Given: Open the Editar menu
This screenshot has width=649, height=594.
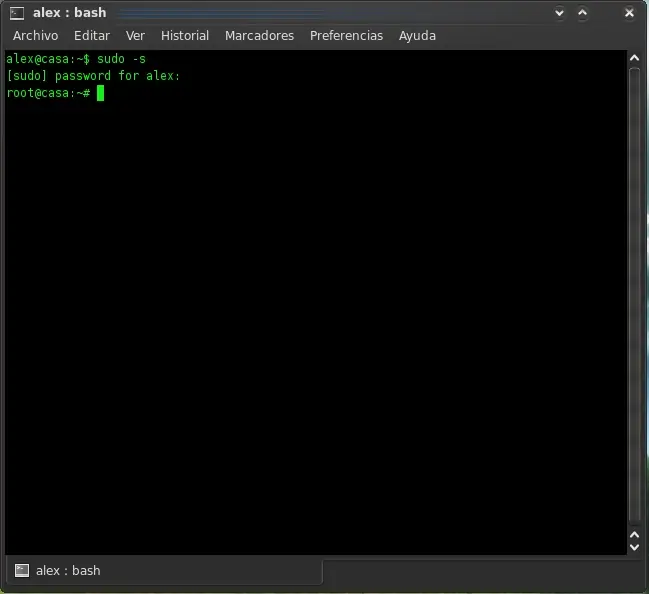Looking at the screenshot, I should [92, 36].
